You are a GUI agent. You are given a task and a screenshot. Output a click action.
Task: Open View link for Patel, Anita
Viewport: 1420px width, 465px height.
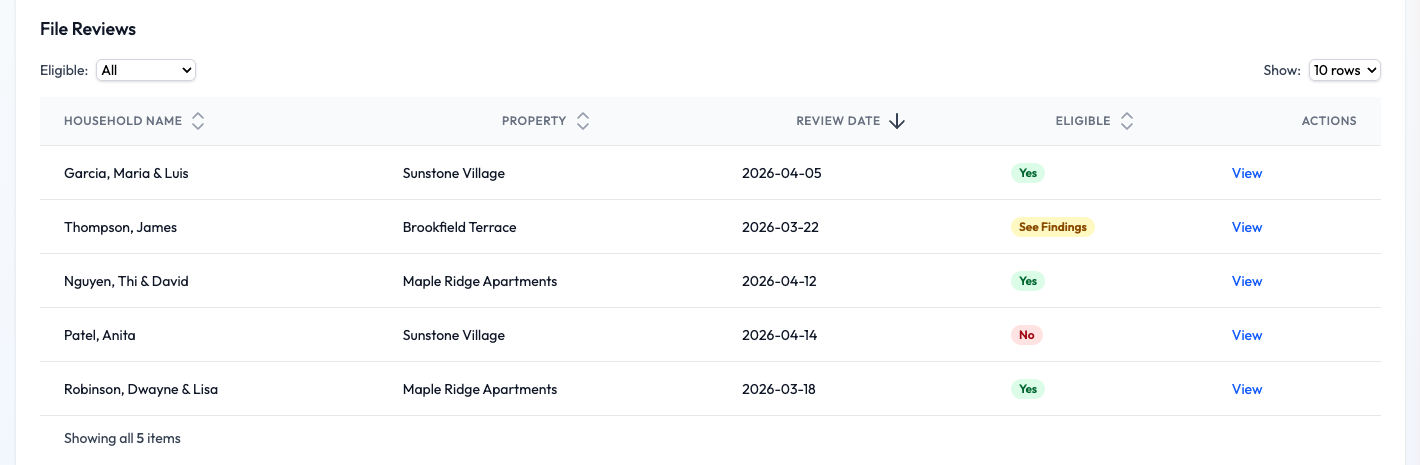coord(1246,335)
